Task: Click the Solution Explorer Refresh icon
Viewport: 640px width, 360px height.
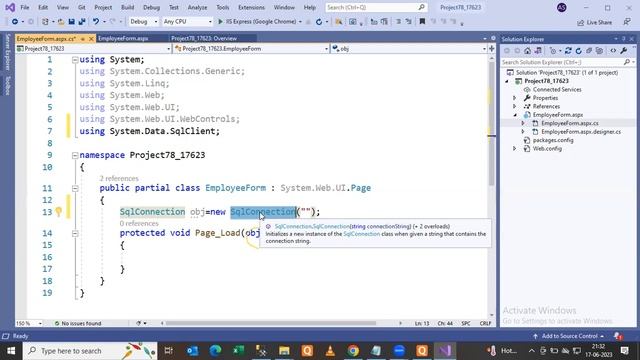Action: click(x=578, y=51)
